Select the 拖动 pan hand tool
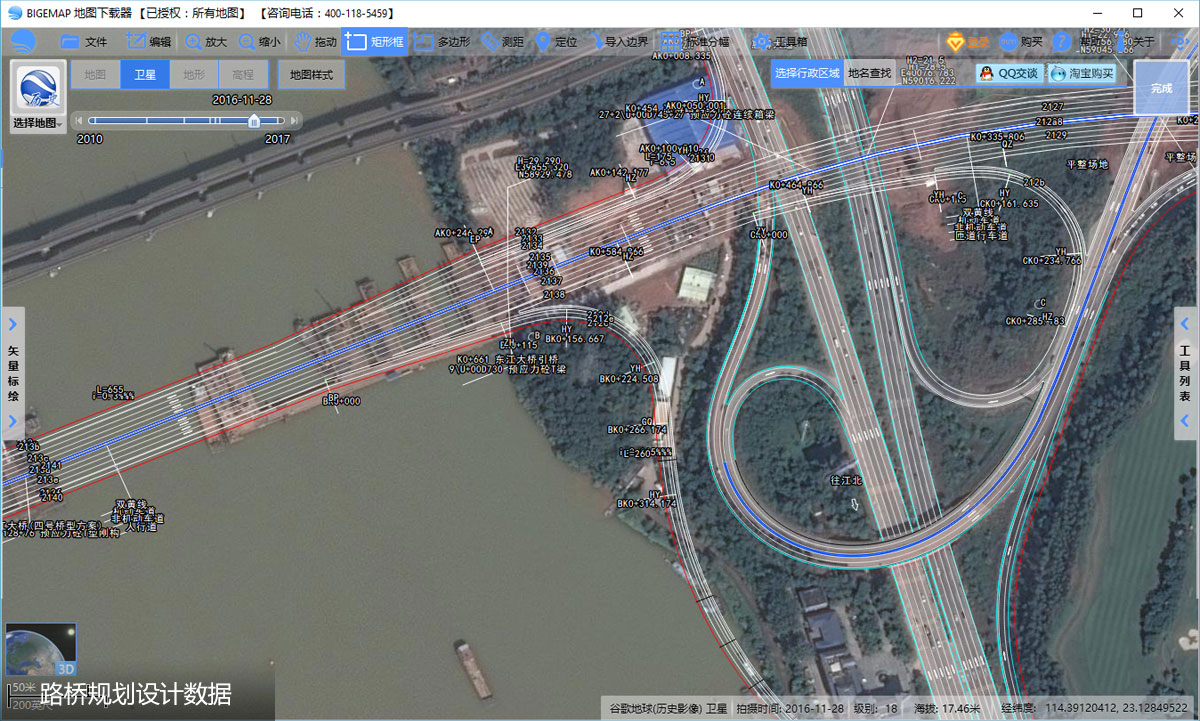1200x721 pixels. point(315,42)
